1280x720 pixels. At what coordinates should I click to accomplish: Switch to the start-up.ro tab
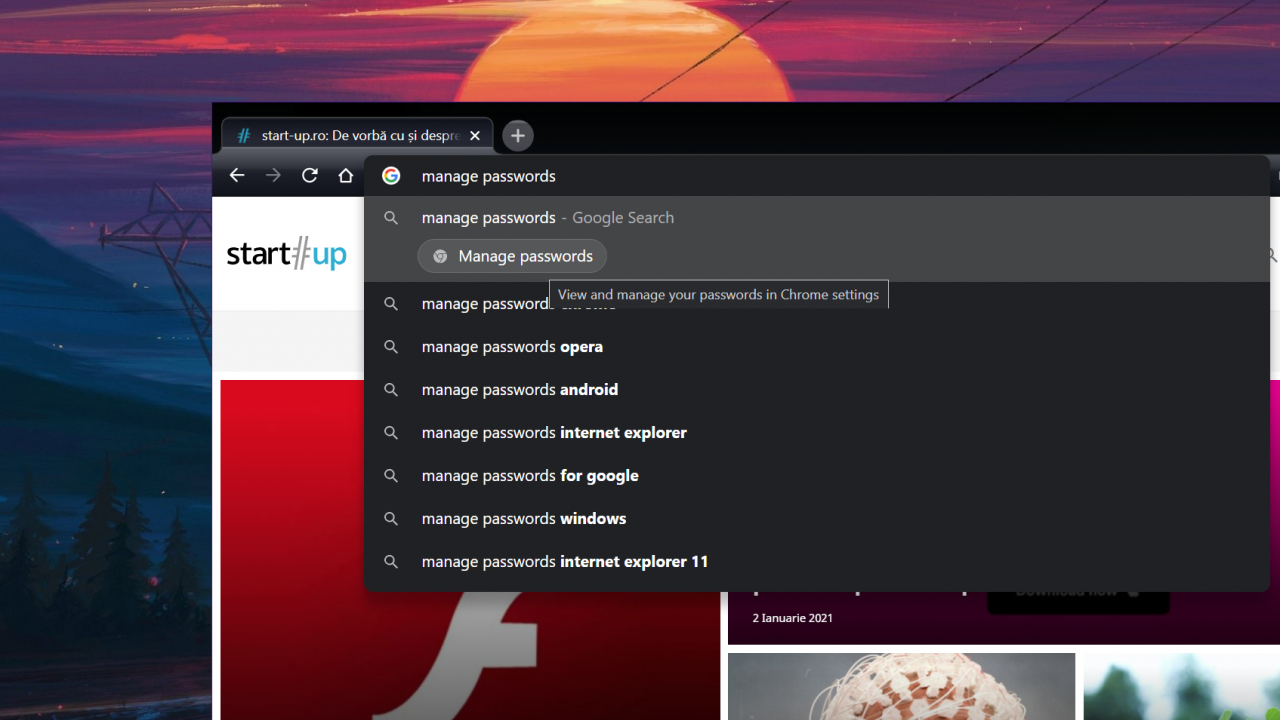tap(355, 134)
